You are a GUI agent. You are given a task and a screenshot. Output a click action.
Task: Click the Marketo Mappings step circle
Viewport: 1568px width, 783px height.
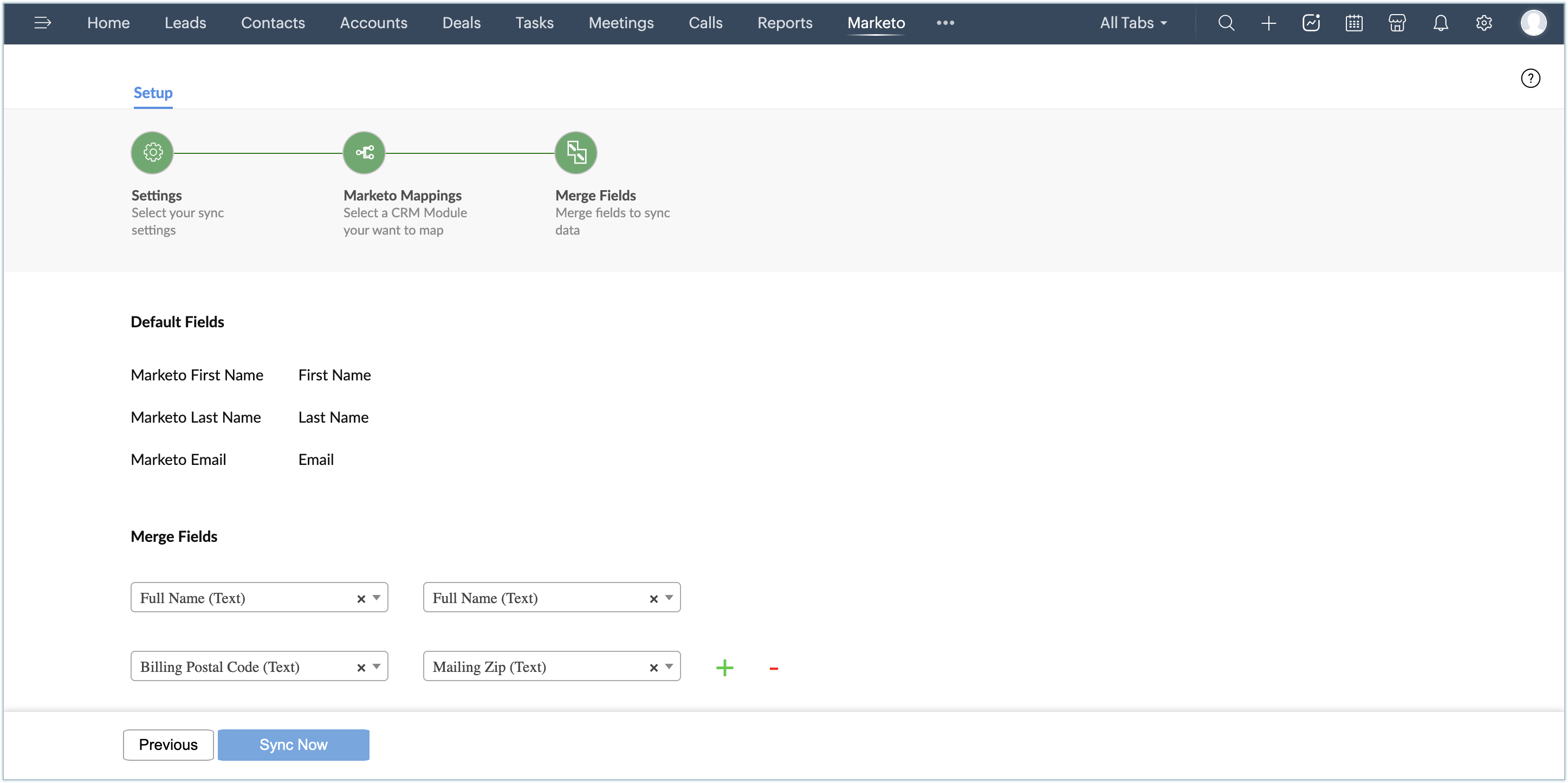(364, 152)
